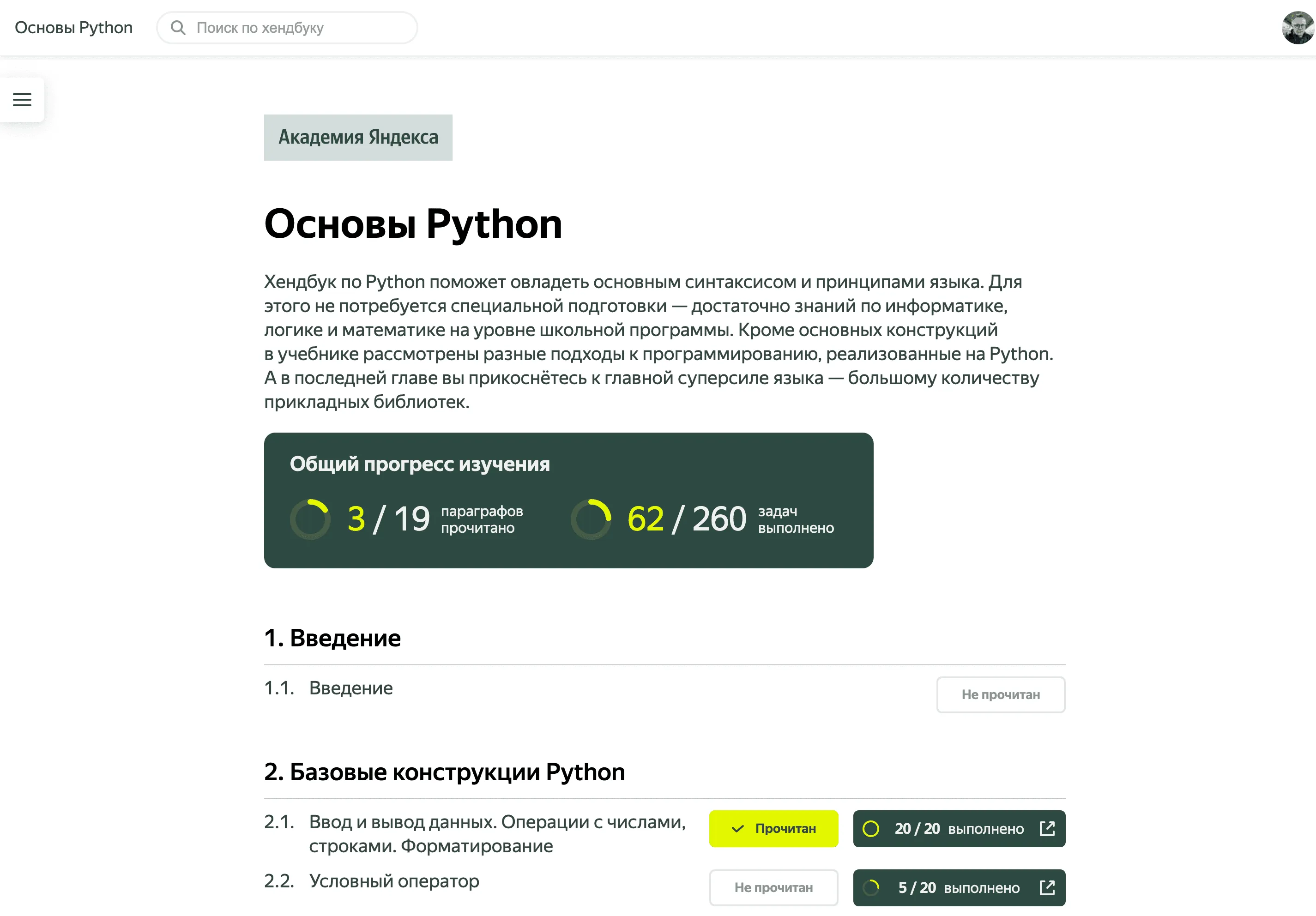The height and width of the screenshot is (916, 1316).
Task: Click the paragraphs-read progress ring
Action: tap(310, 519)
